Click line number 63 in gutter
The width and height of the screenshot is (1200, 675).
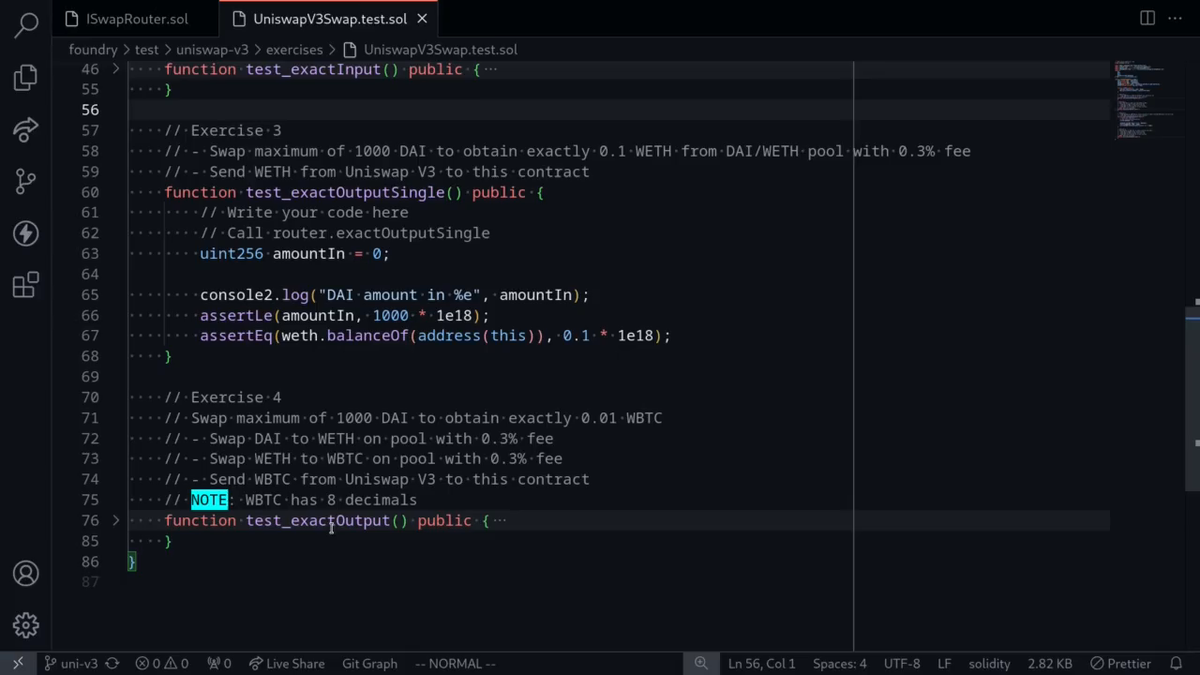(x=90, y=254)
